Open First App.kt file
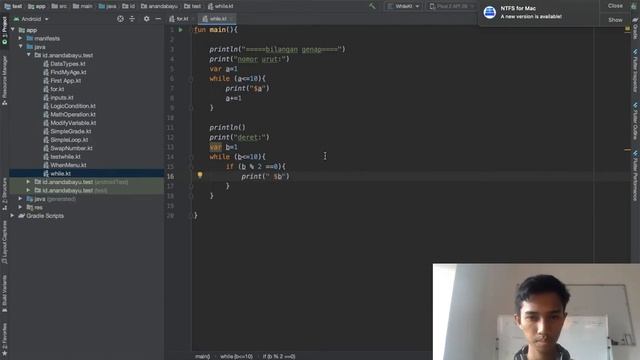 66,81
